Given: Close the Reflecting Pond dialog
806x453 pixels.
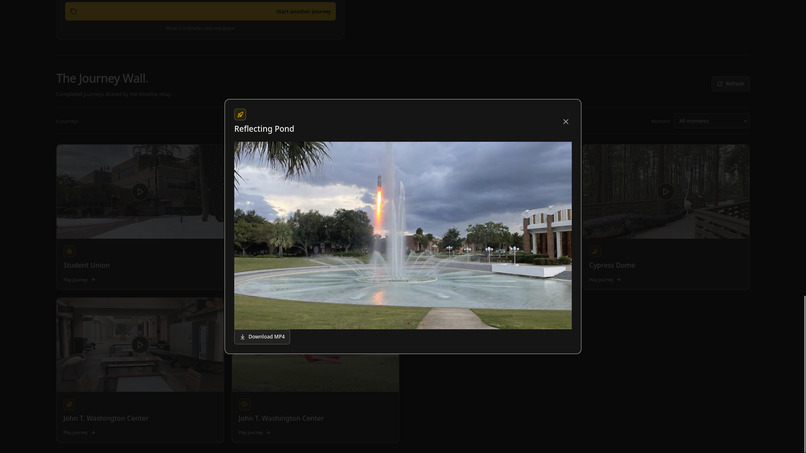Looking at the screenshot, I should 565,122.
